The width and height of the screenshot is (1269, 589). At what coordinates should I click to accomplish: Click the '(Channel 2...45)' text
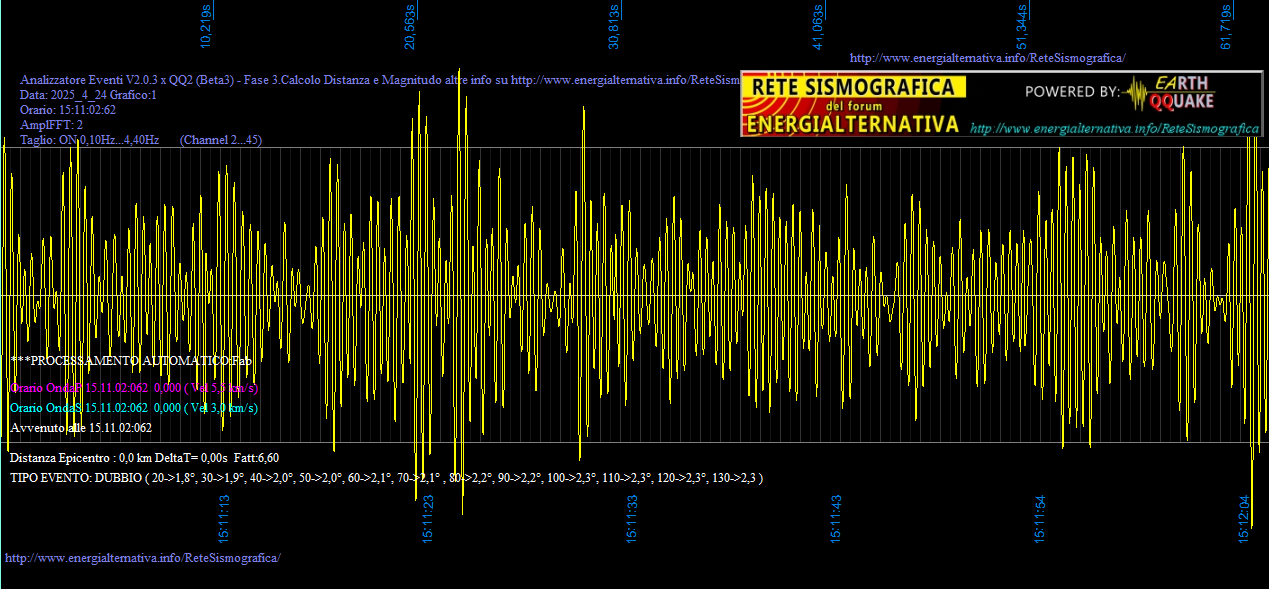click(x=221, y=140)
